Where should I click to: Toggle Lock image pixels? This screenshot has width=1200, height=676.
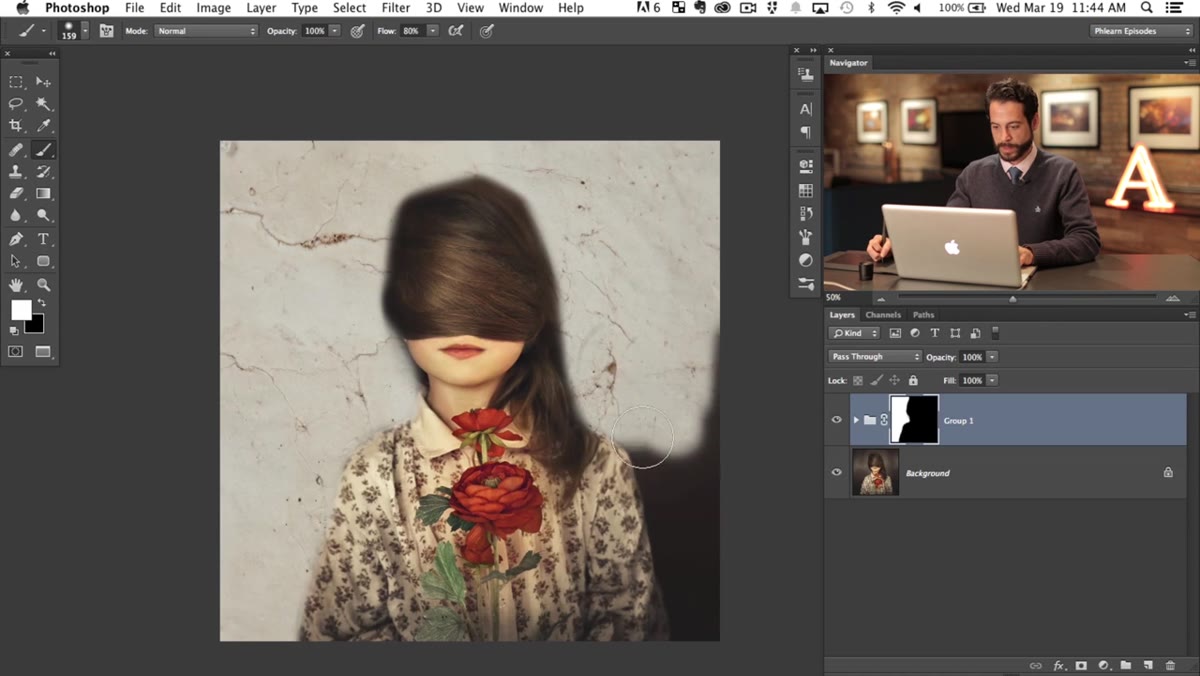[x=876, y=381]
